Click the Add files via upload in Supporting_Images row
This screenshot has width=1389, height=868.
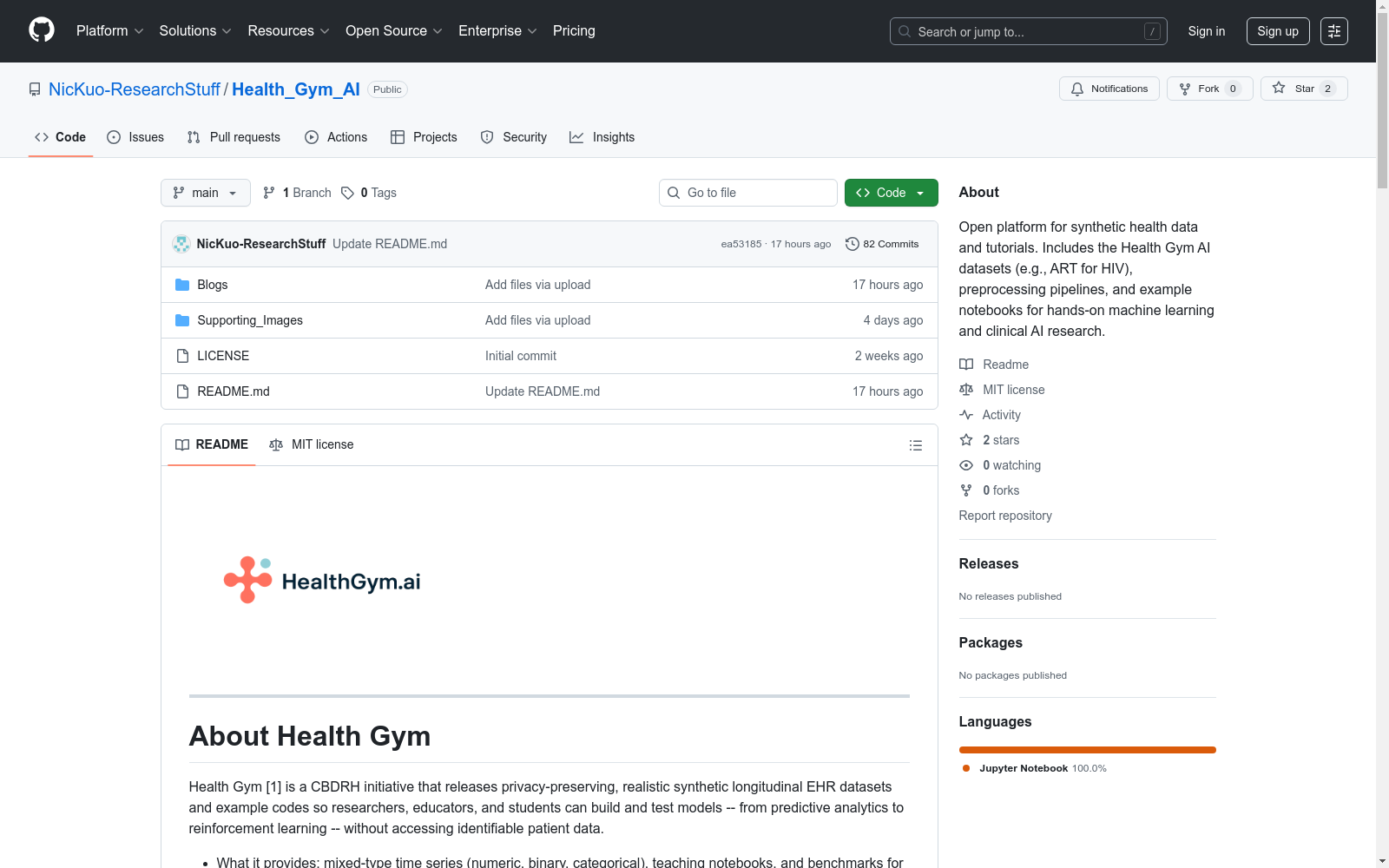click(x=538, y=320)
